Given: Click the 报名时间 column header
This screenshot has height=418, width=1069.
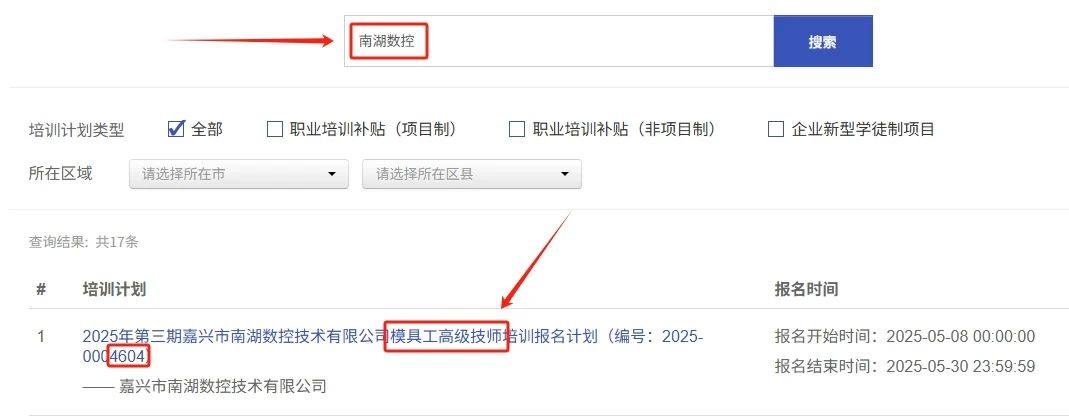Looking at the screenshot, I should pyautogui.click(x=806, y=289).
